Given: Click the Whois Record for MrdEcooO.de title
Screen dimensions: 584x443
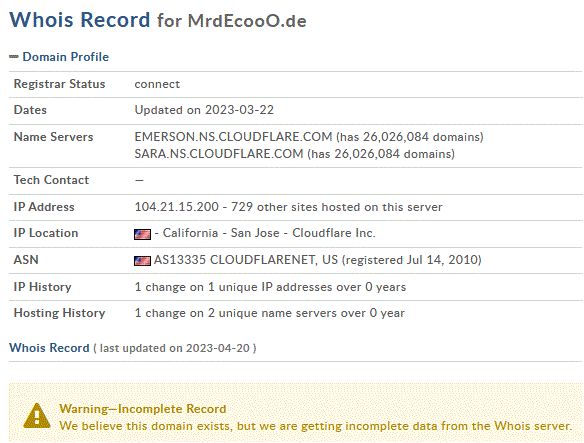Looking at the screenshot, I should pos(158,20).
